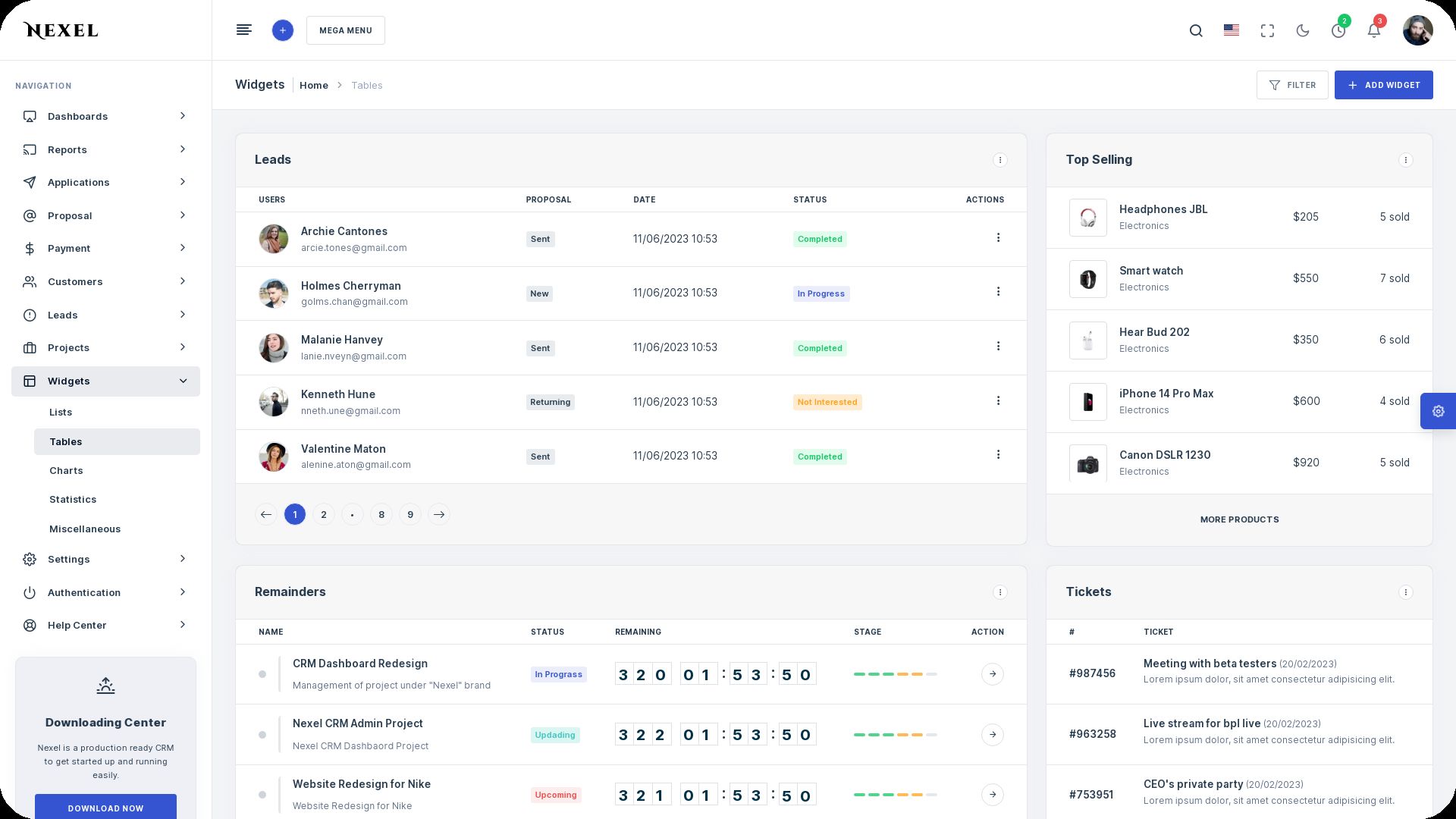Expand the Settings navigation section
Screen dimensions: 1456x819
[105, 560]
